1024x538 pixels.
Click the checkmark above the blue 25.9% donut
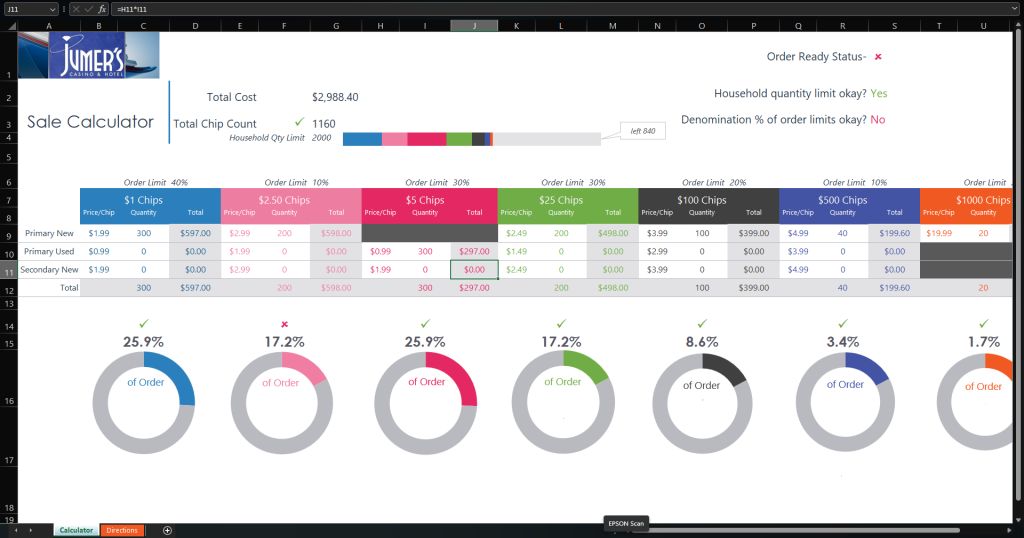click(144, 324)
